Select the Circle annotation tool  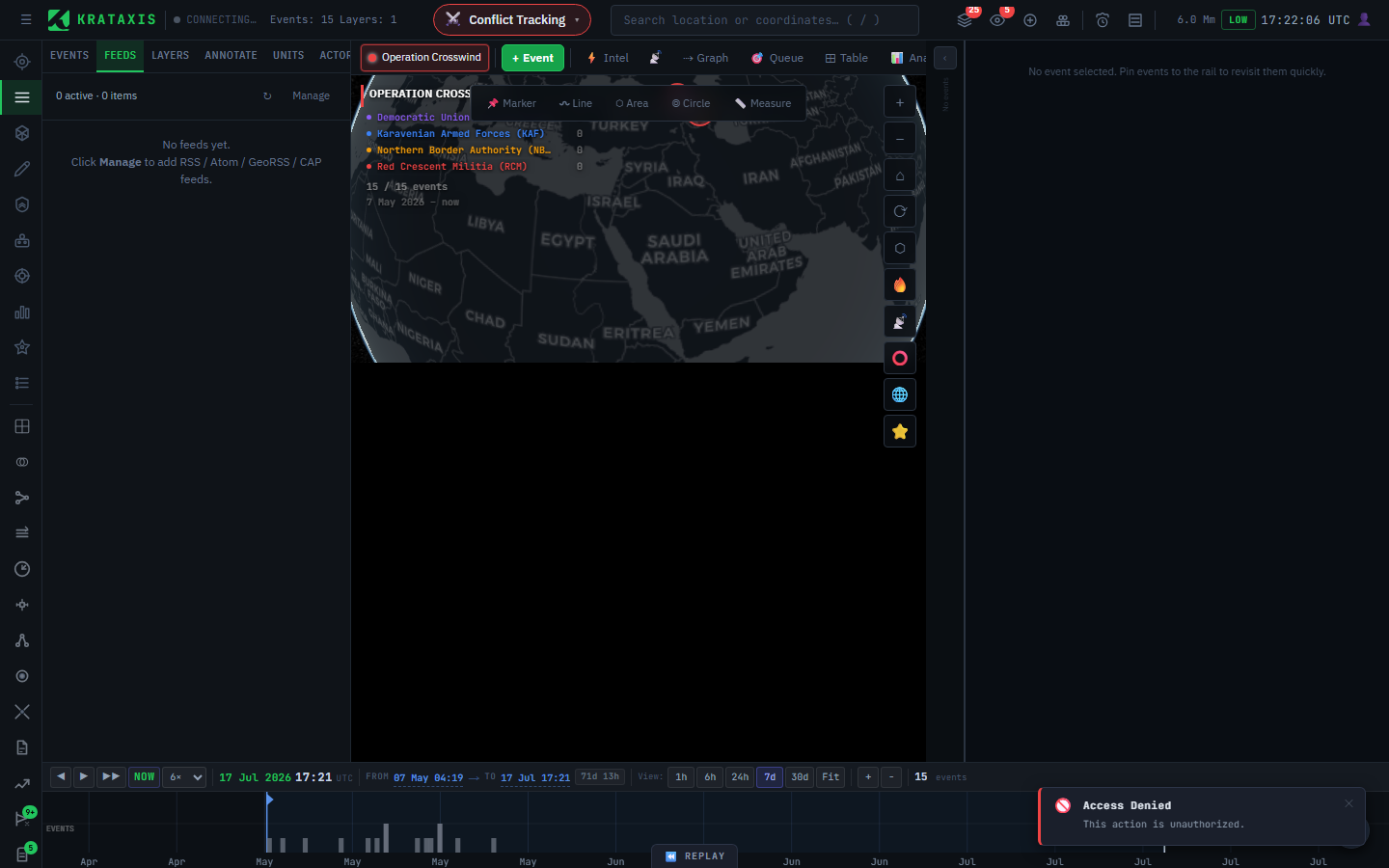point(691,103)
